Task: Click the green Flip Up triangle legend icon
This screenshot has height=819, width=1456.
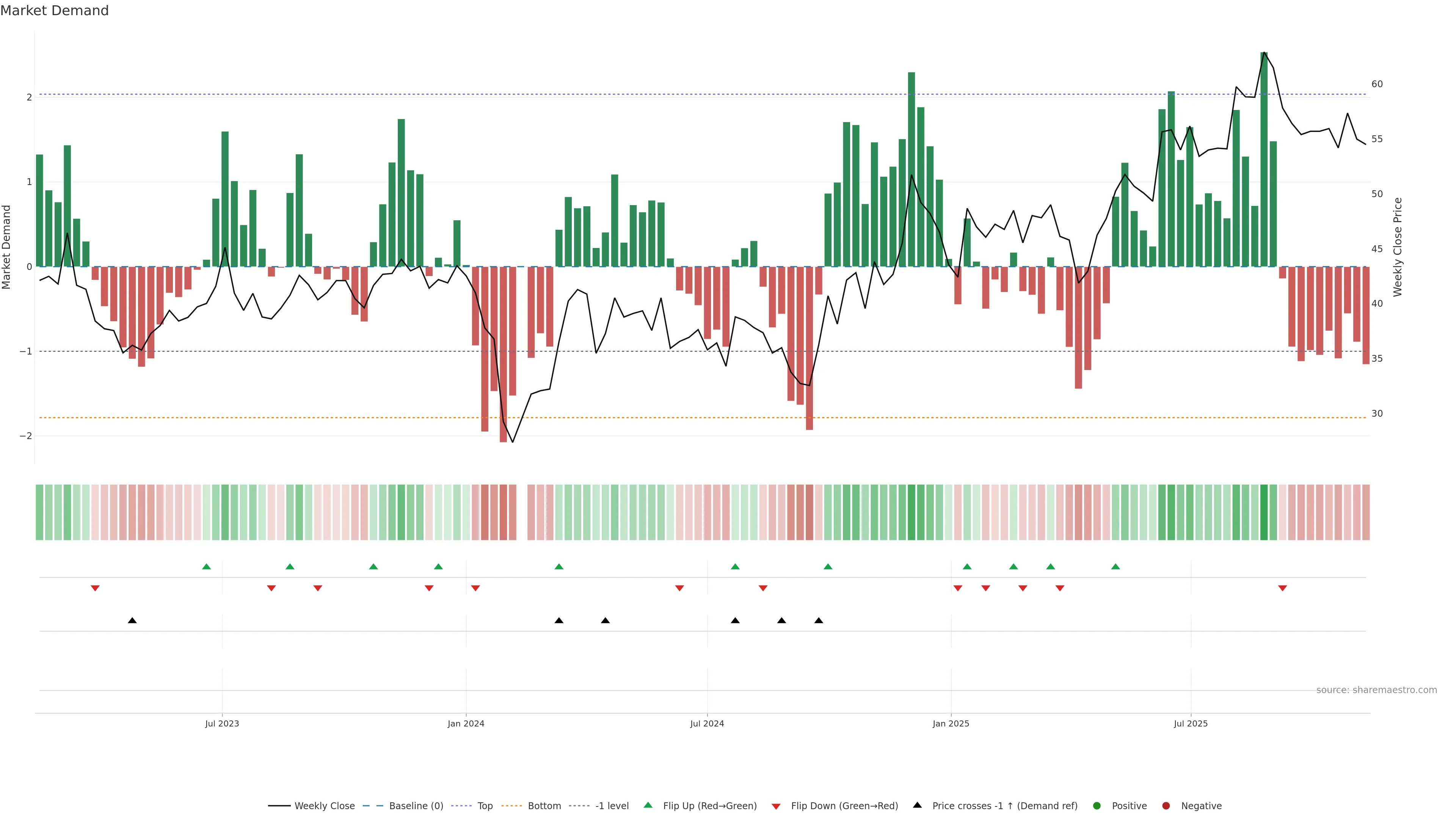Action: tap(648, 805)
